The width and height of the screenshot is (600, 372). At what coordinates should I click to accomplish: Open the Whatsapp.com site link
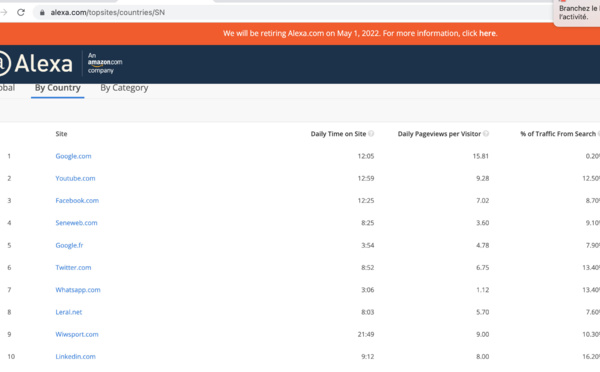tap(78, 290)
